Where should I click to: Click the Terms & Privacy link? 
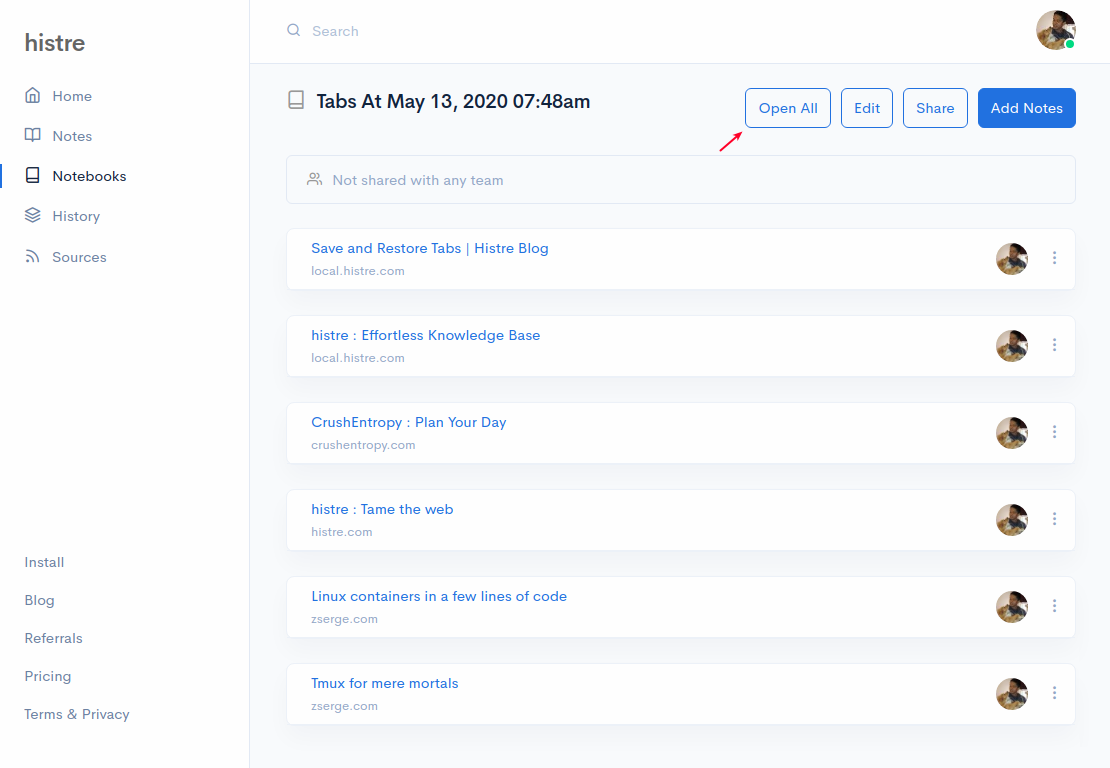point(76,714)
